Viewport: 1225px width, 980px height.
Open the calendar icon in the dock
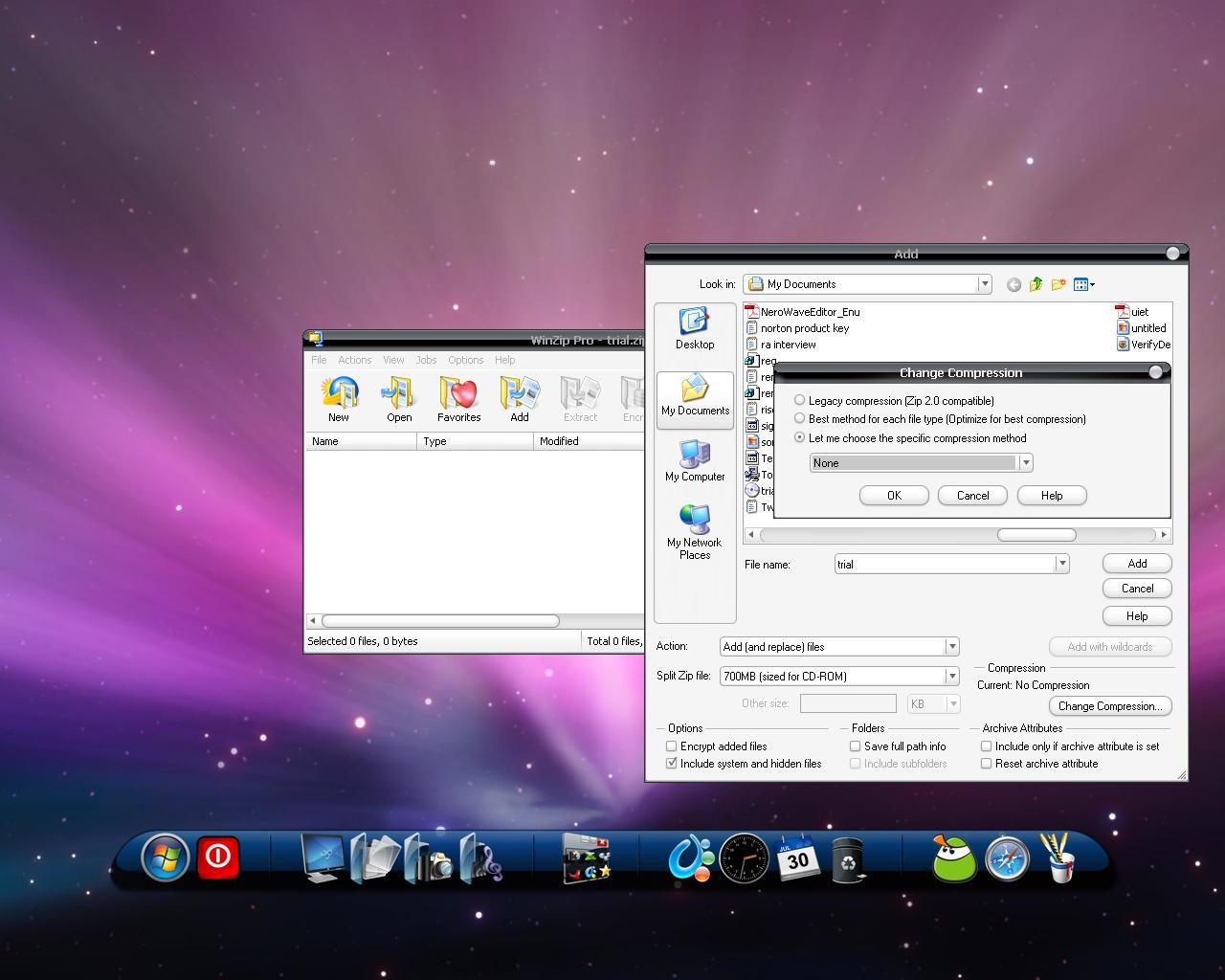797,857
